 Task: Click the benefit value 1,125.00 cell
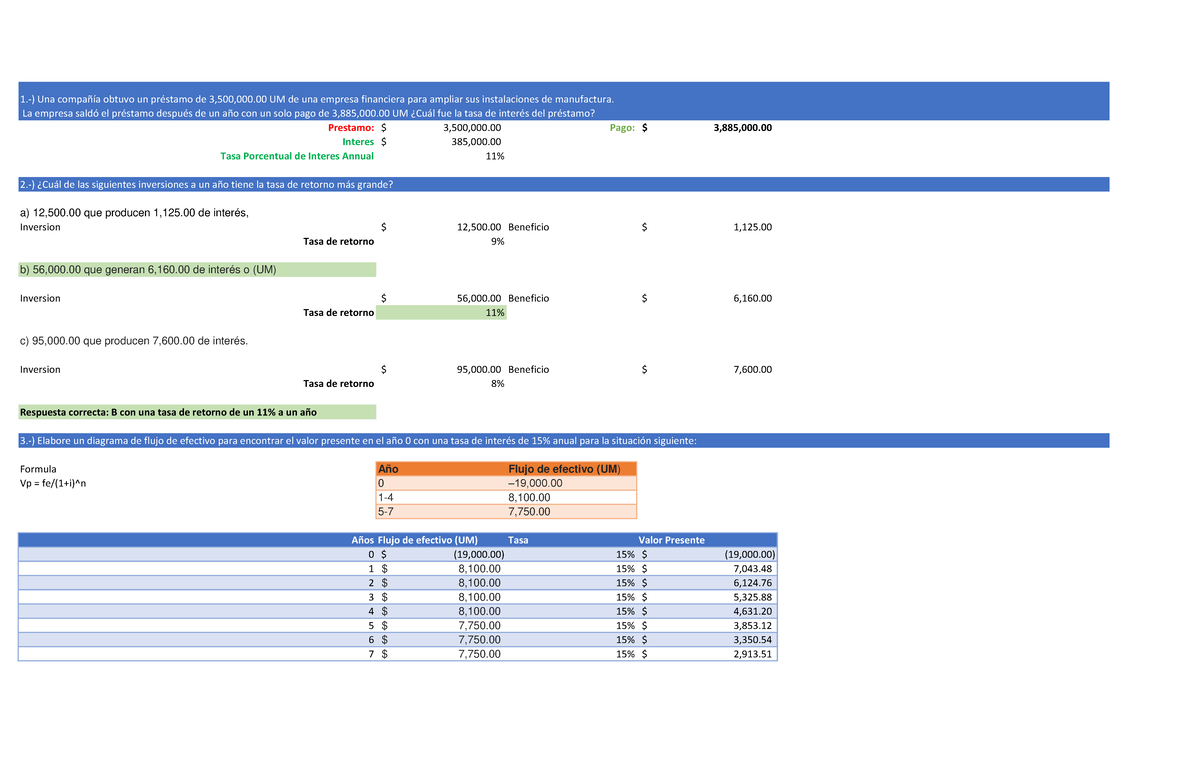[x=752, y=227]
